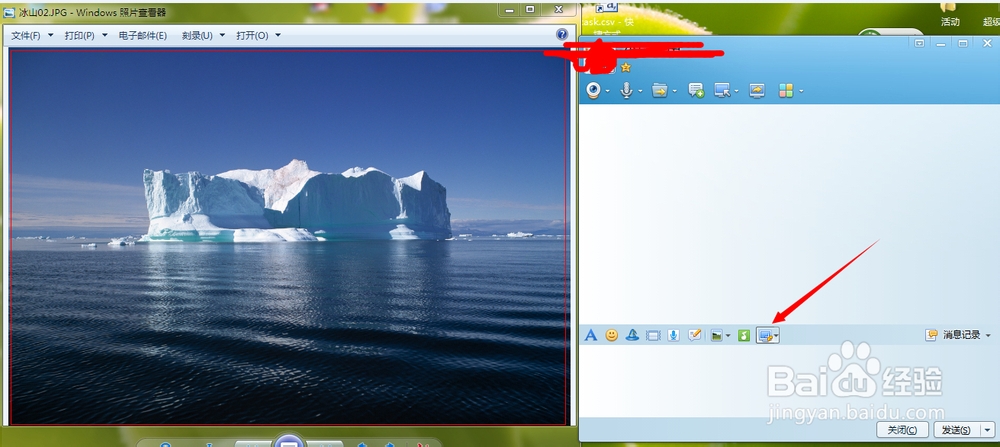Click the gold star icon under contact name

(x=626, y=67)
